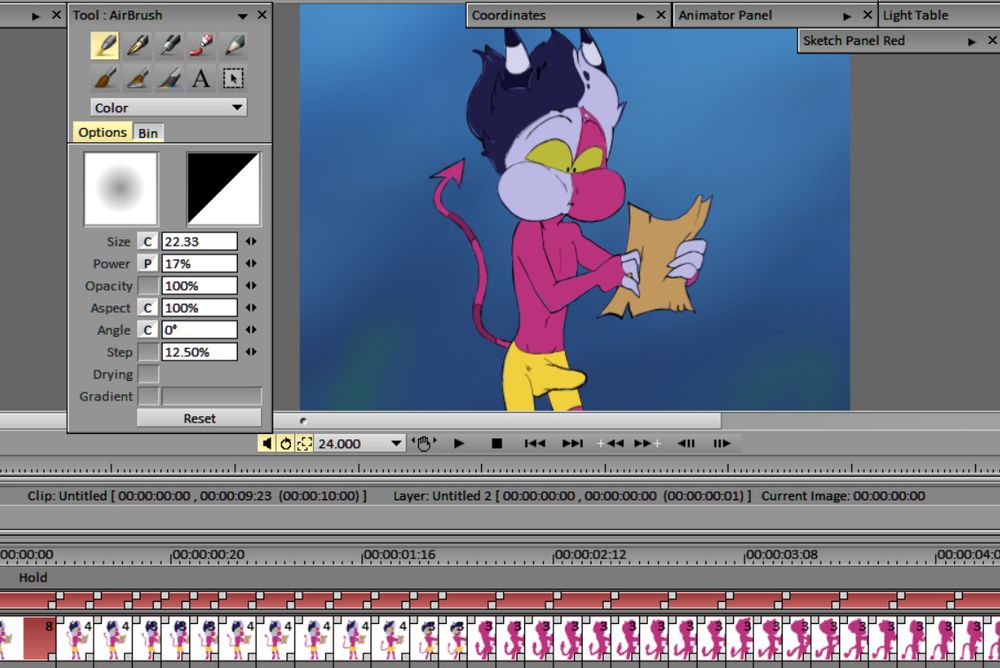Enable the Gradient checkbox
This screenshot has height=668, width=1000.
(148, 396)
